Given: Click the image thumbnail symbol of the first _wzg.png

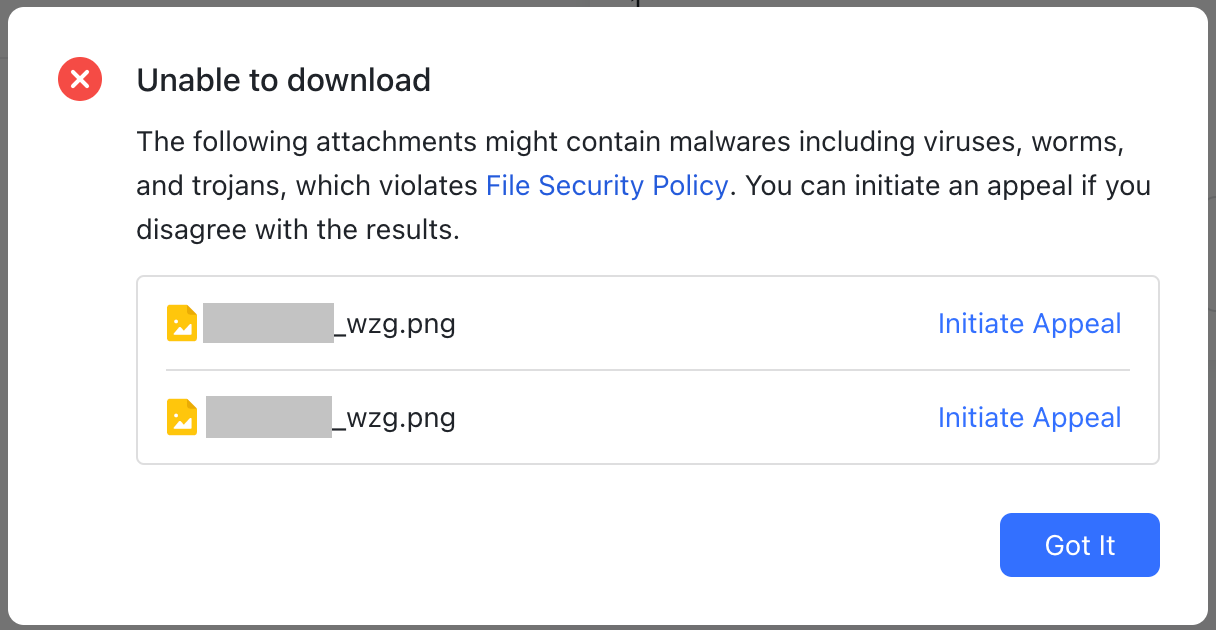Looking at the screenshot, I should tap(181, 322).
